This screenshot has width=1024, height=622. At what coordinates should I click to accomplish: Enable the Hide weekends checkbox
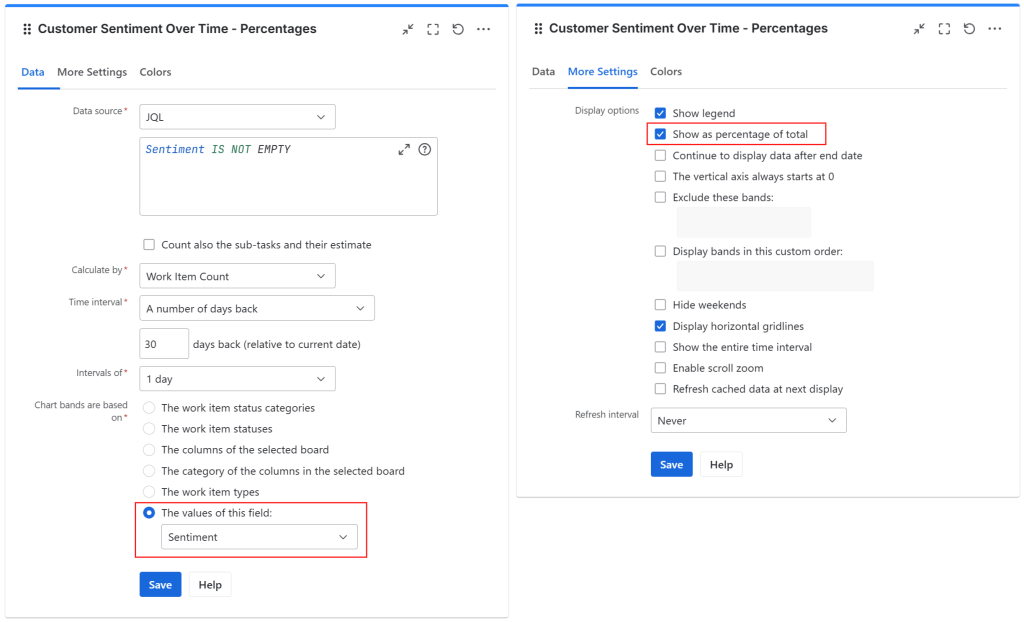tap(660, 305)
